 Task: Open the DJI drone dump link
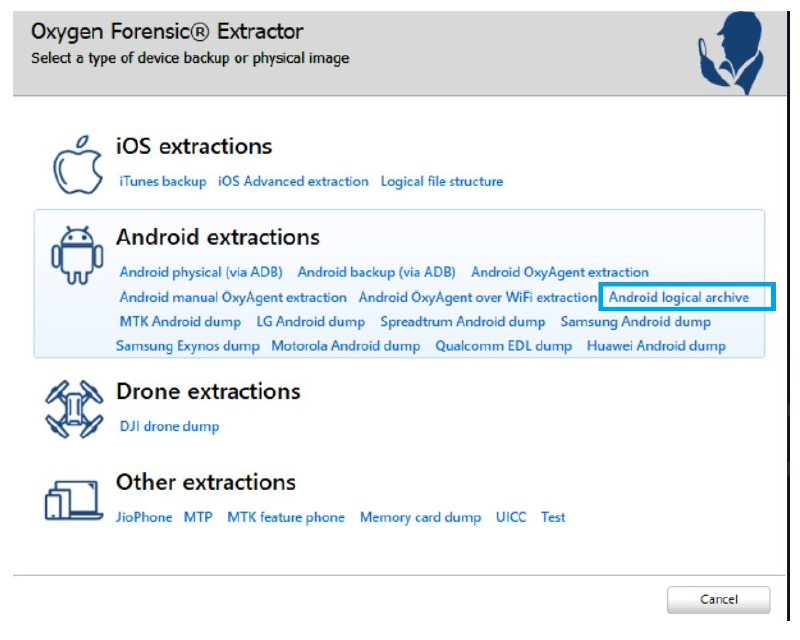coord(169,426)
